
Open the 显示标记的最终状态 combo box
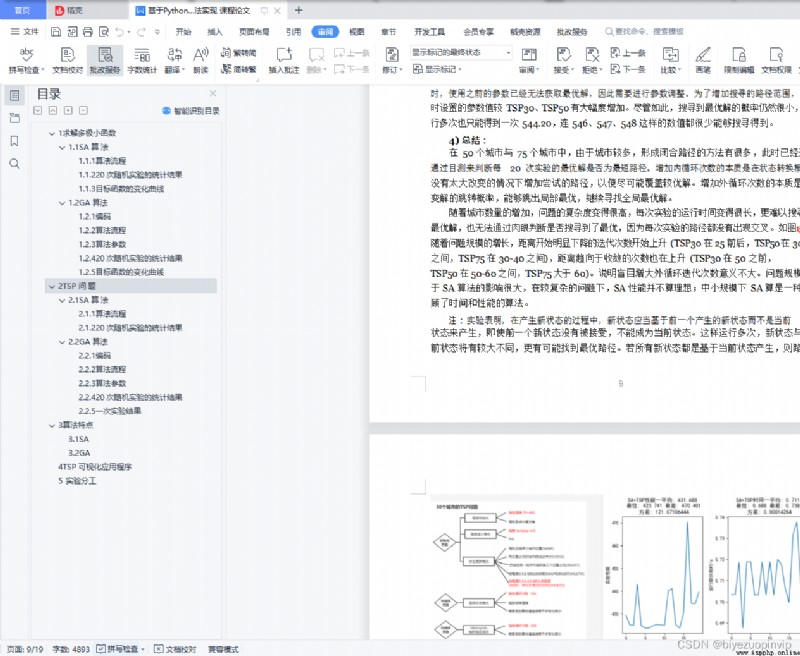[461, 53]
